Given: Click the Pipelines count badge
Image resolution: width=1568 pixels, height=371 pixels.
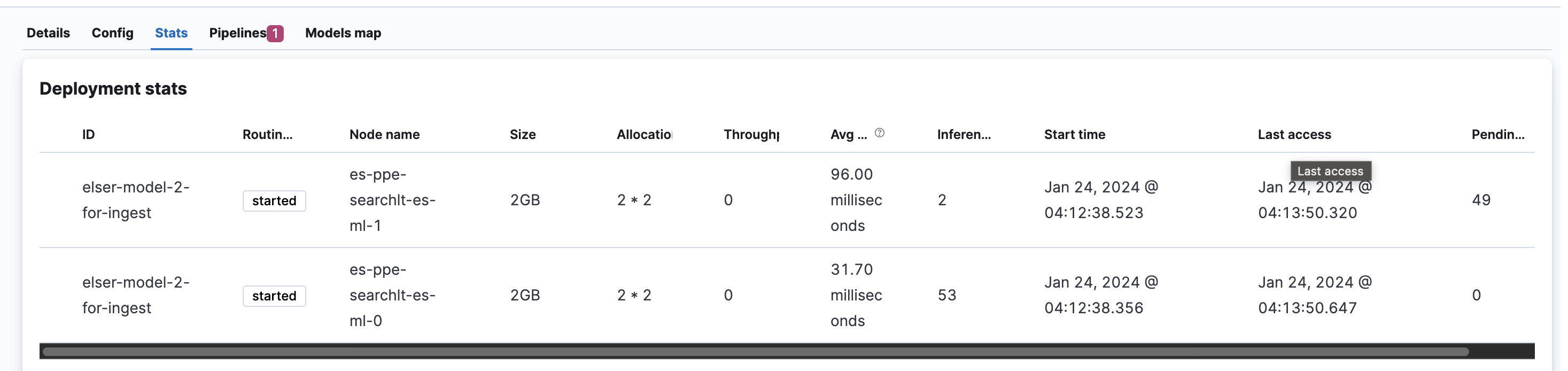Looking at the screenshot, I should pos(275,33).
